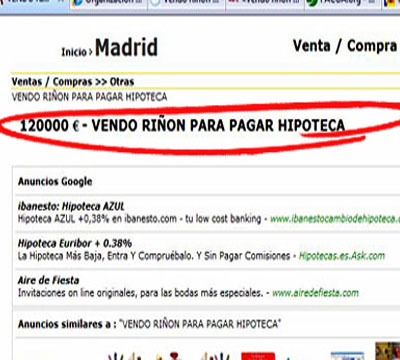Viewport: 400px width, 360px height.
Task: Open the Otras subcategory link
Action: (x=122, y=82)
